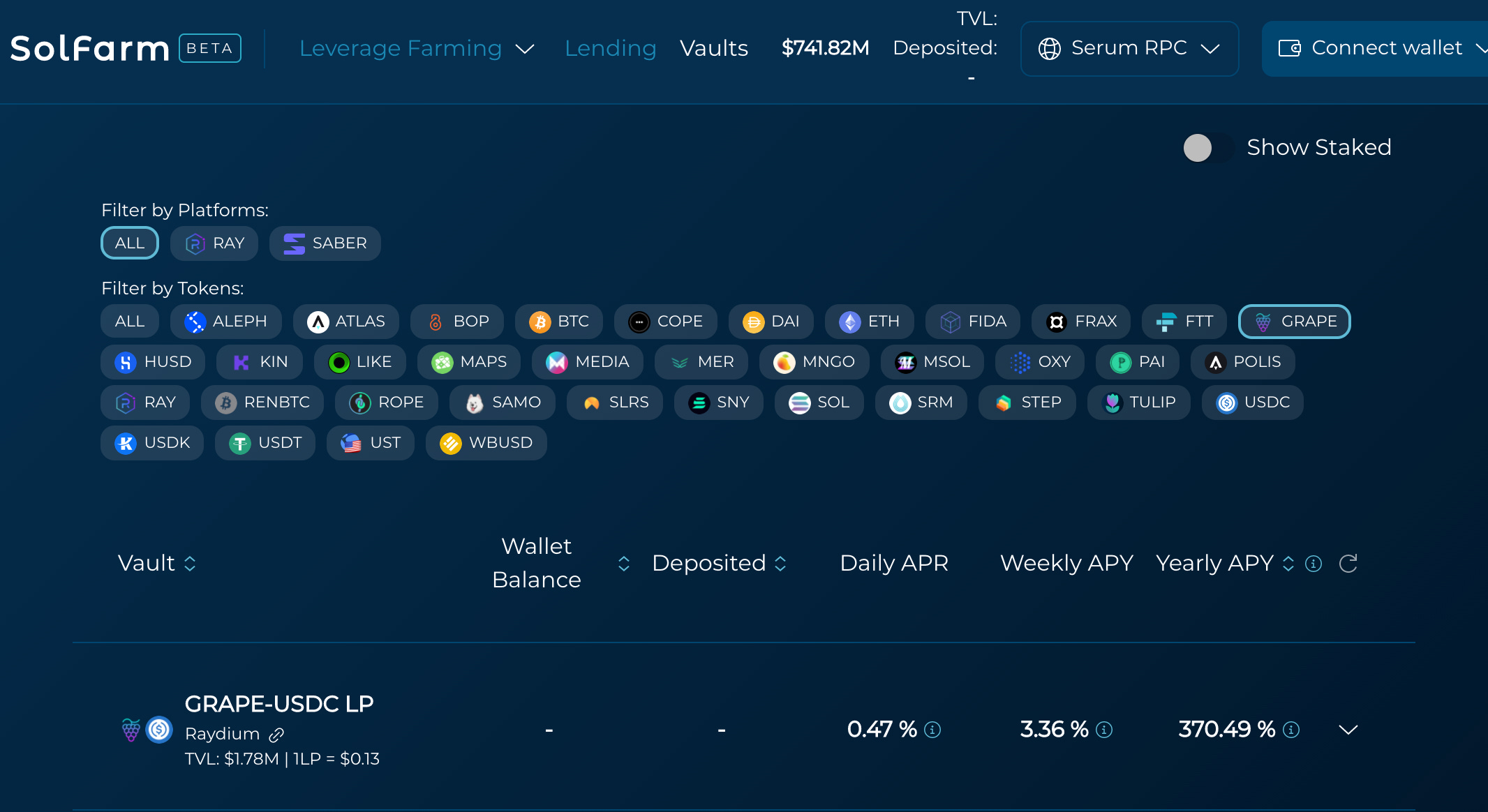Toggle the Show Staked switch
The height and width of the screenshot is (812, 1488).
coord(1207,148)
